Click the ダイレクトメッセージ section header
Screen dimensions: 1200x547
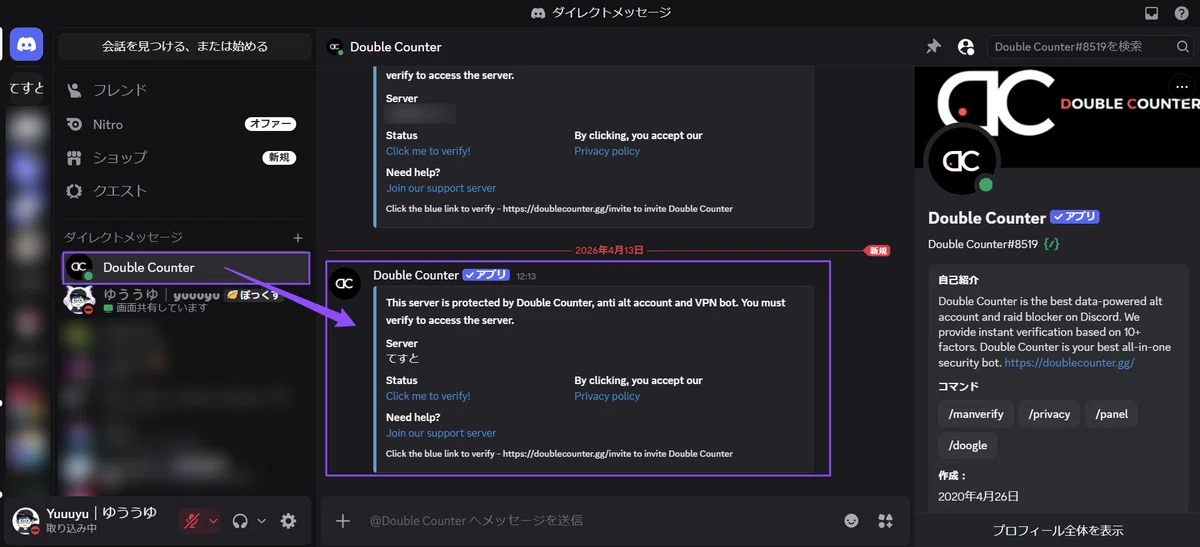(124, 238)
